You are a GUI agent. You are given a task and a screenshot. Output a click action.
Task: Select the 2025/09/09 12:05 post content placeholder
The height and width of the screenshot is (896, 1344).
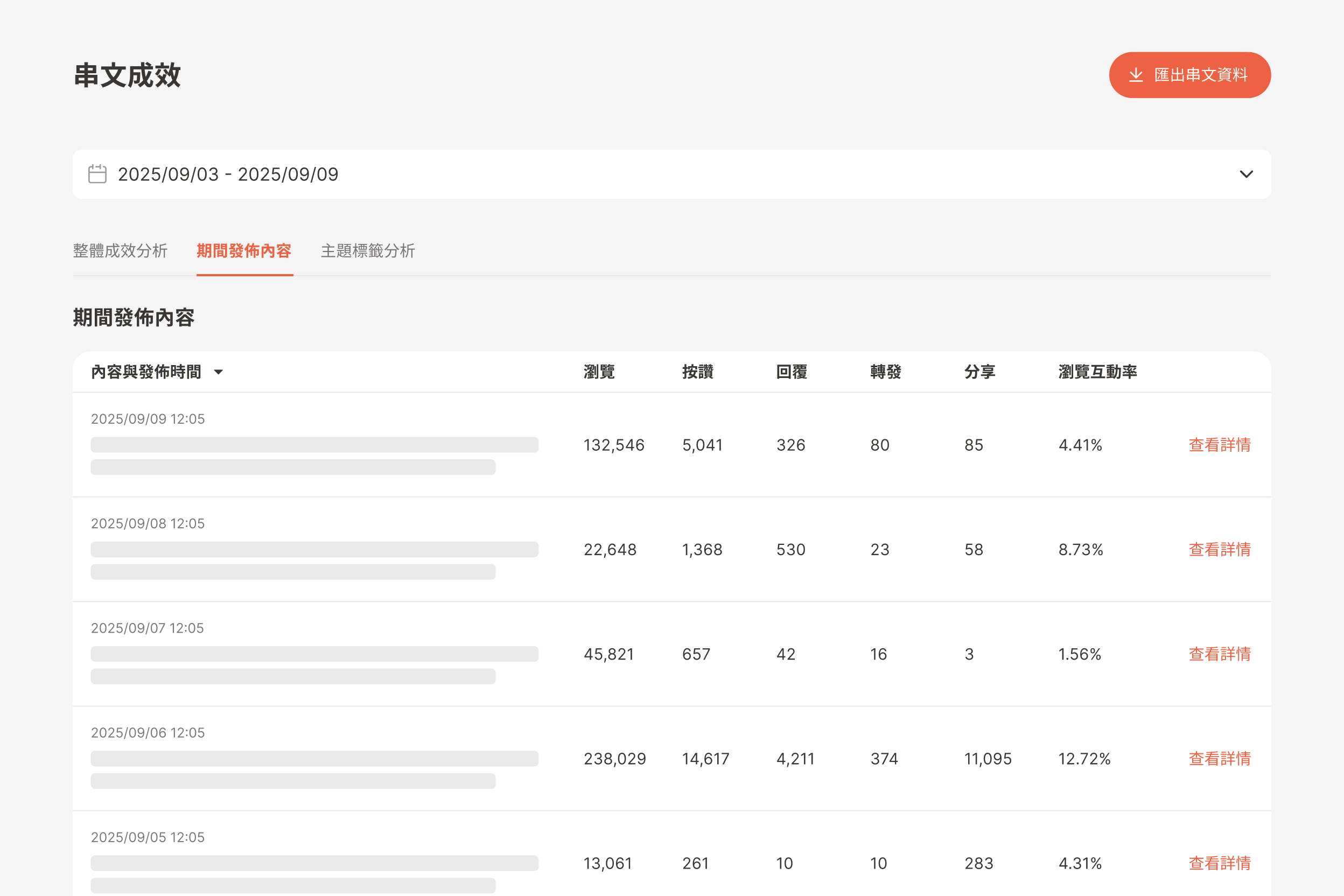click(314, 445)
